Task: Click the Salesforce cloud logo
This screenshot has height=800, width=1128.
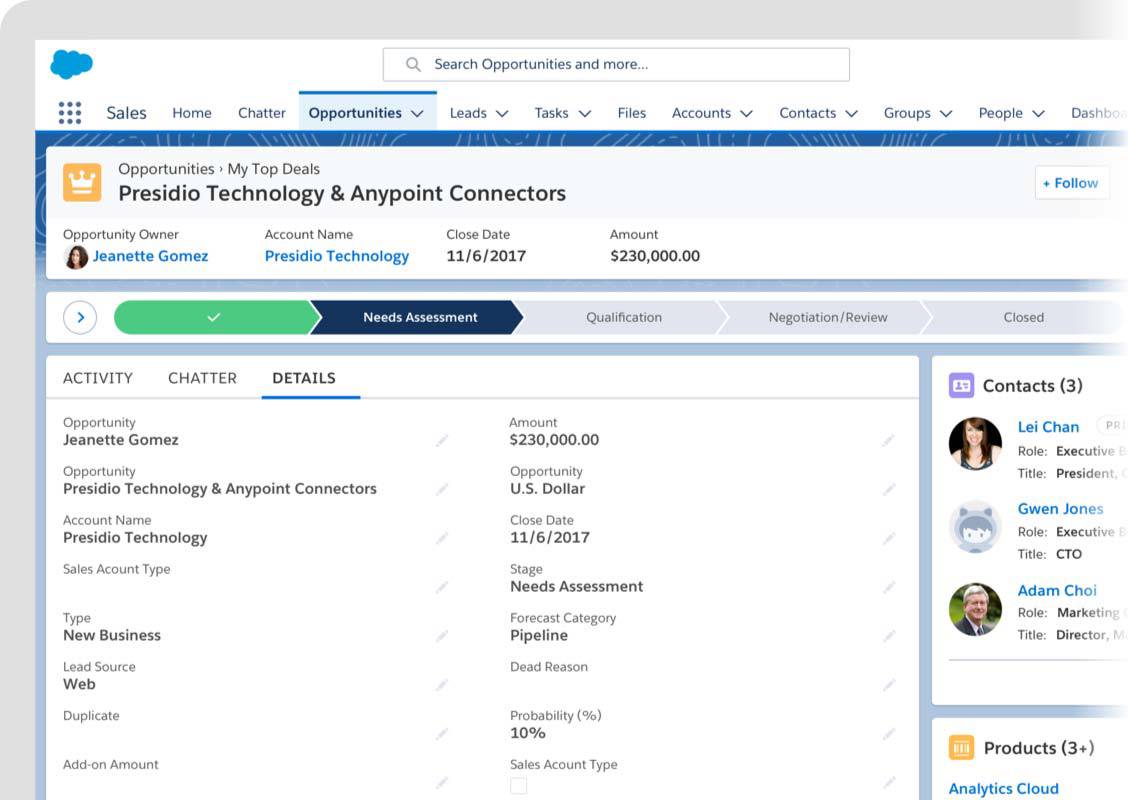Action: point(71,64)
